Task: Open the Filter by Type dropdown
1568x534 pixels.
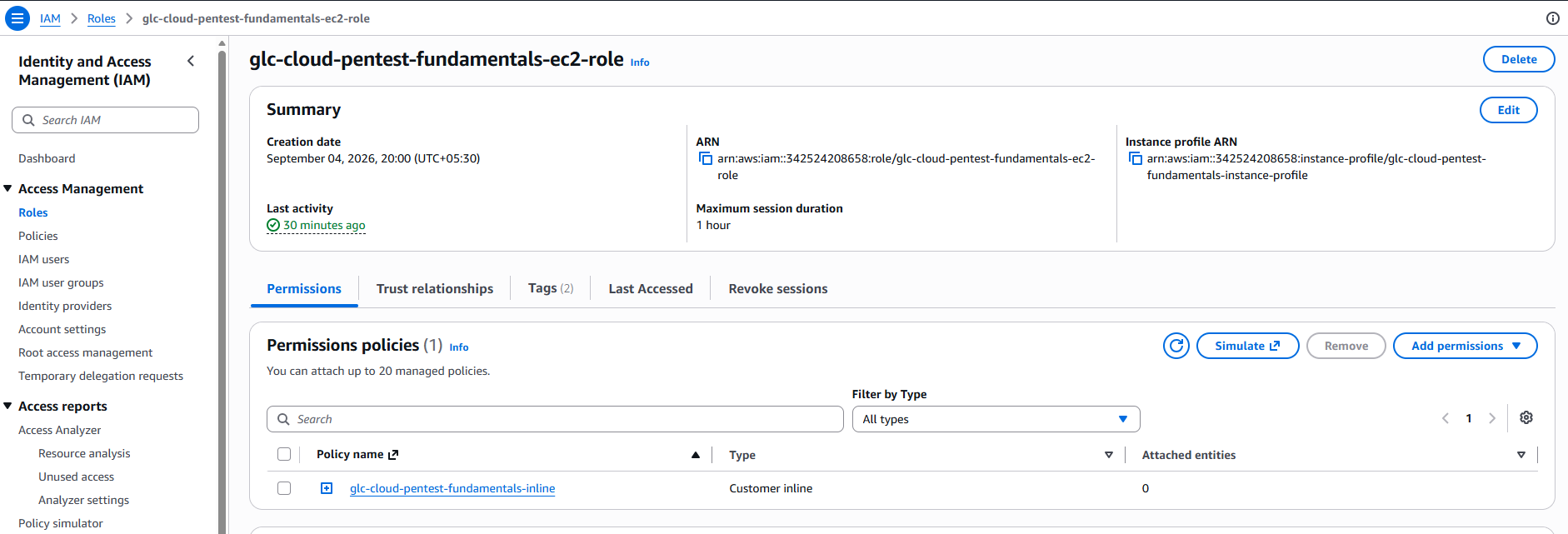Action: coord(996,419)
